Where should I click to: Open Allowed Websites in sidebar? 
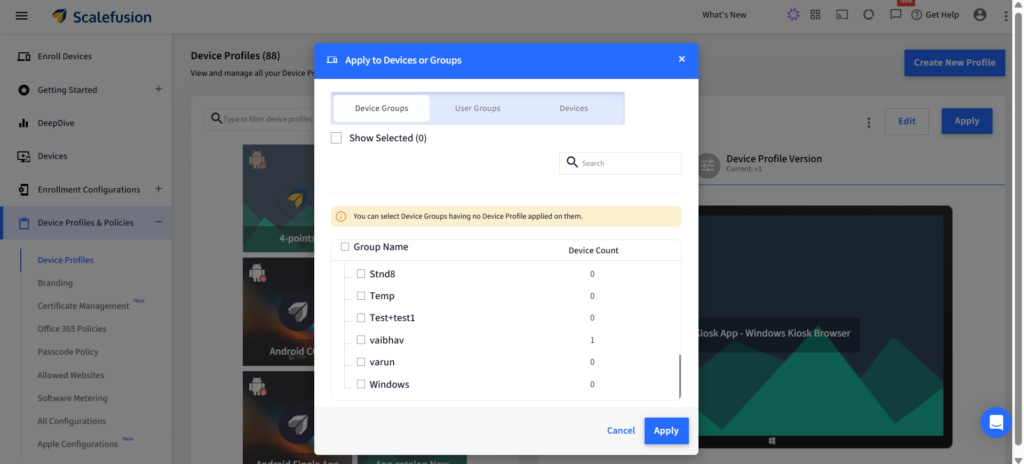[x=71, y=375]
